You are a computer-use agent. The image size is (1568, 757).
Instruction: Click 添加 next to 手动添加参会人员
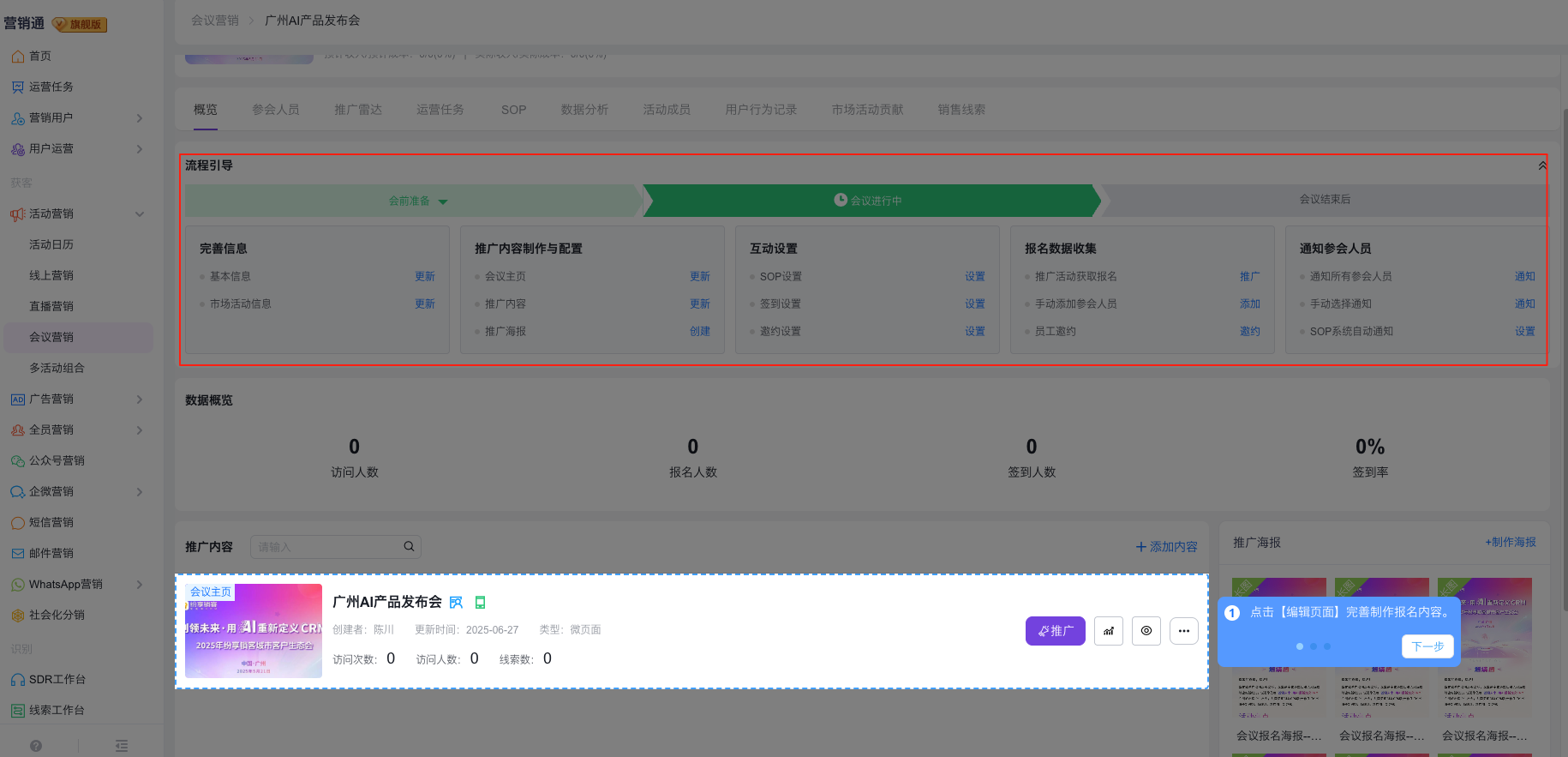click(1250, 304)
